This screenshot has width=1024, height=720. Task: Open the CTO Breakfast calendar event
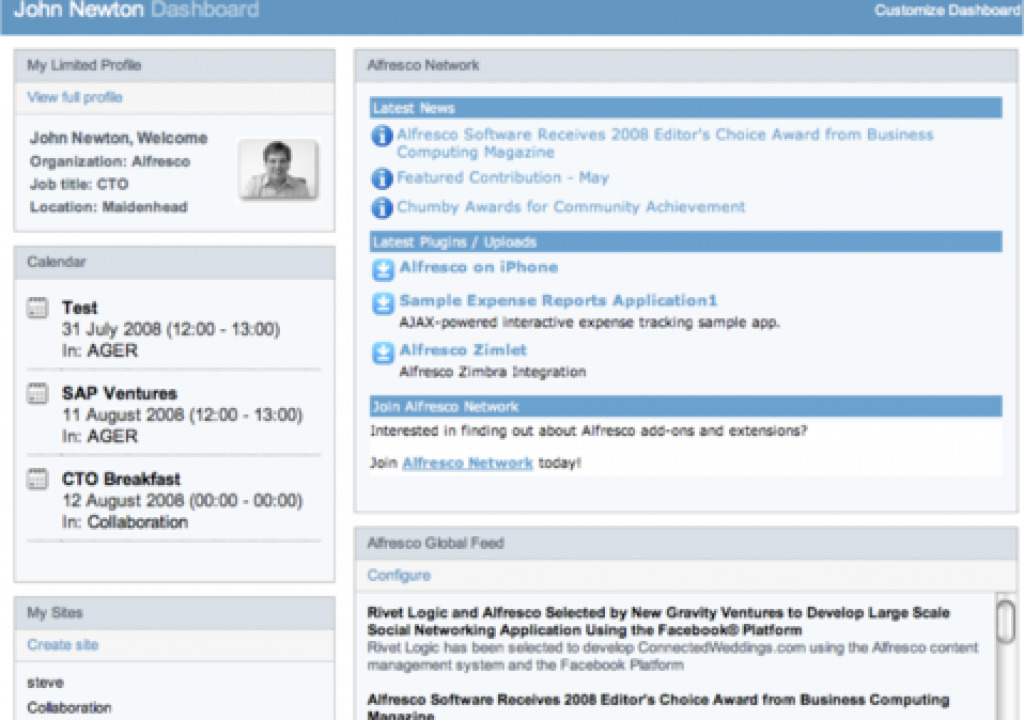click(121, 479)
